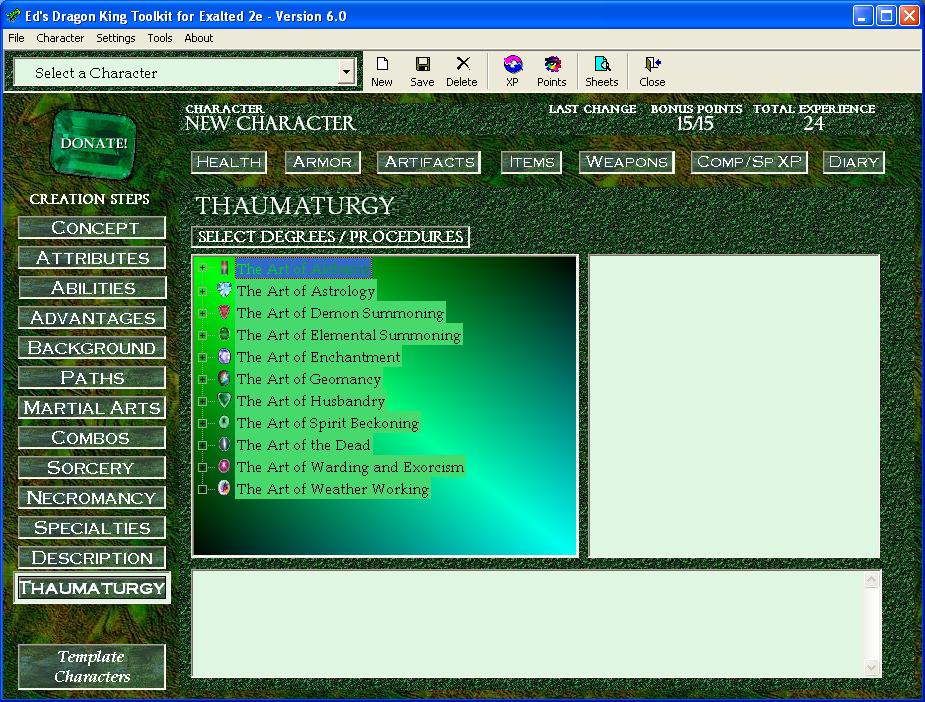Click the New character toolbar icon
The height and width of the screenshot is (702, 925).
(382, 64)
